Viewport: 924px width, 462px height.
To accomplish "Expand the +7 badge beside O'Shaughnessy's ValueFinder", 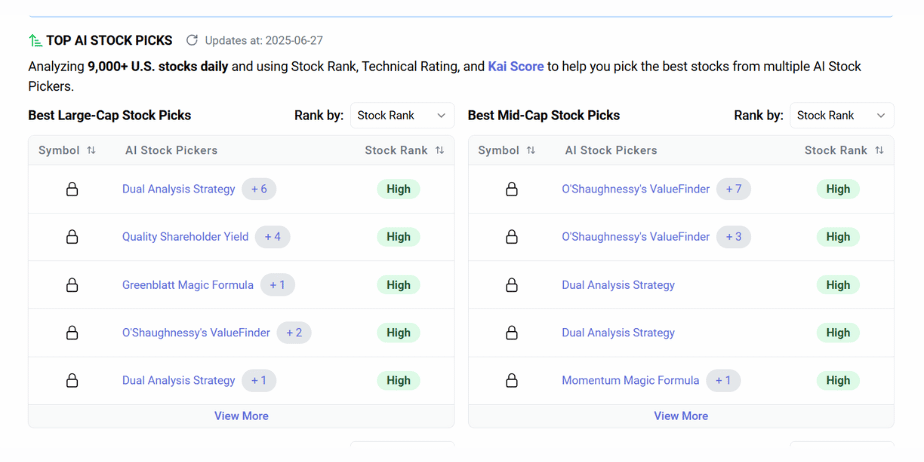I will click(x=734, y=189).
